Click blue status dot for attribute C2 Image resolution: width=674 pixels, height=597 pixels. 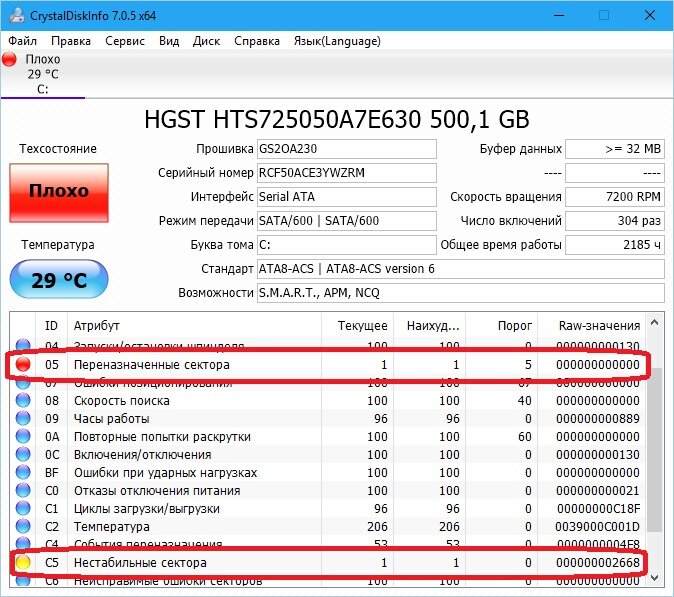[23, 527]
